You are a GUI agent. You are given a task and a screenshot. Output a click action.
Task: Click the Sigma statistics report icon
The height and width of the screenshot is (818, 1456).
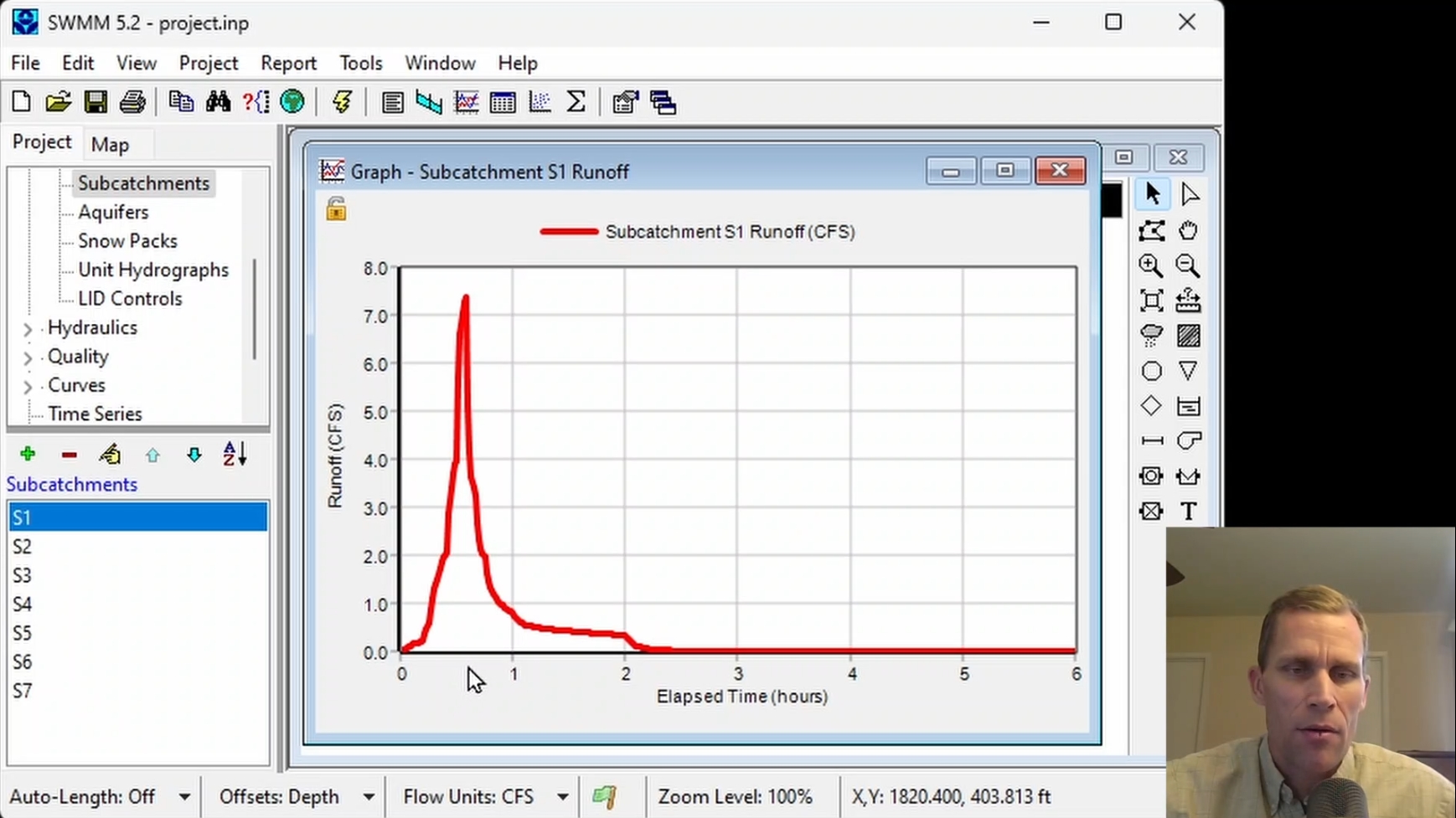[576, 102]
